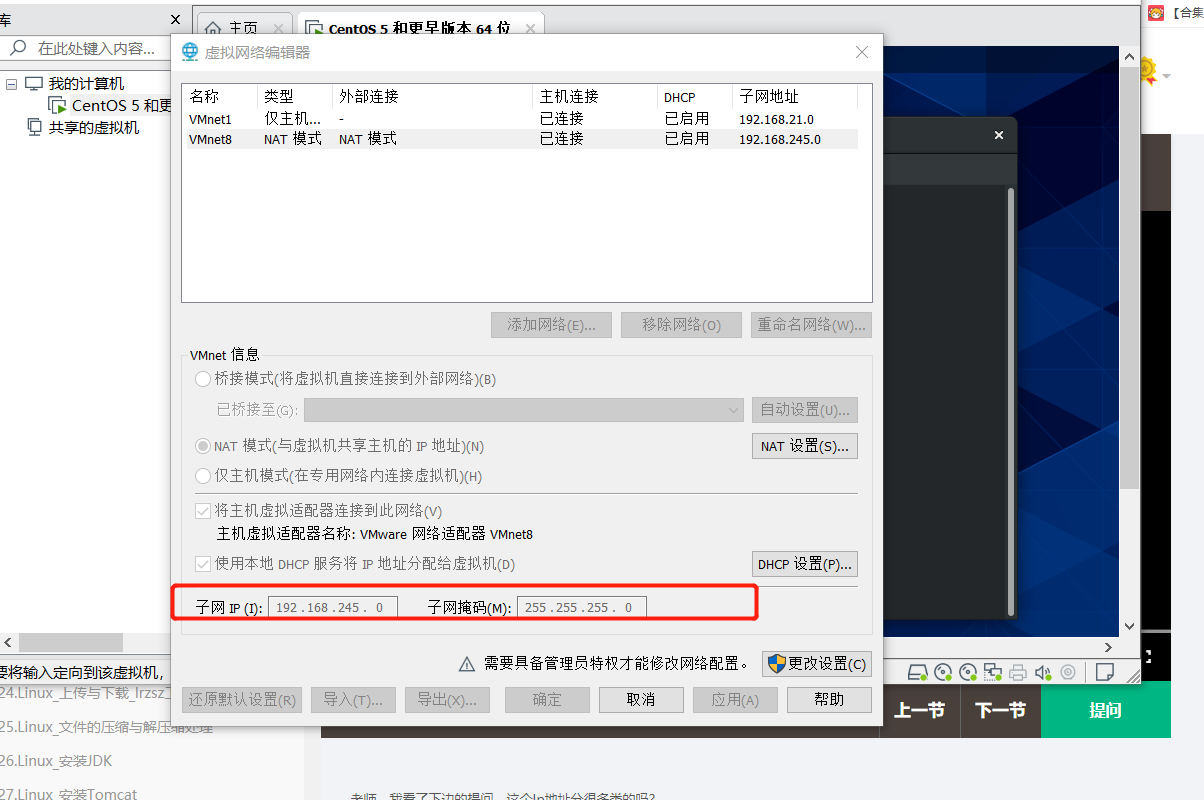Click the Name column header
The image size is (1204, 800).
221,97
